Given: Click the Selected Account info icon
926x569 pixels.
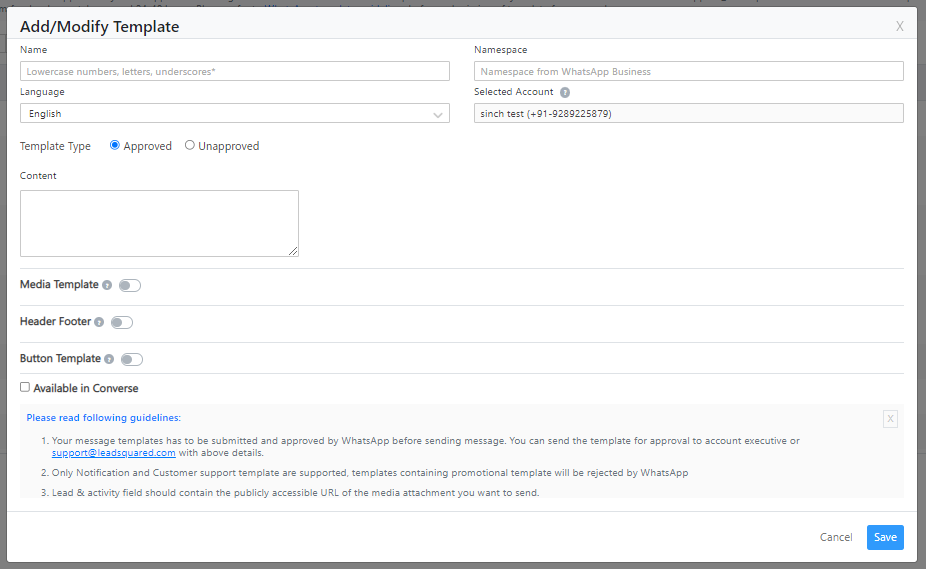Looking at the screenshot, I should pyautogui.click(x=565, y=92).
